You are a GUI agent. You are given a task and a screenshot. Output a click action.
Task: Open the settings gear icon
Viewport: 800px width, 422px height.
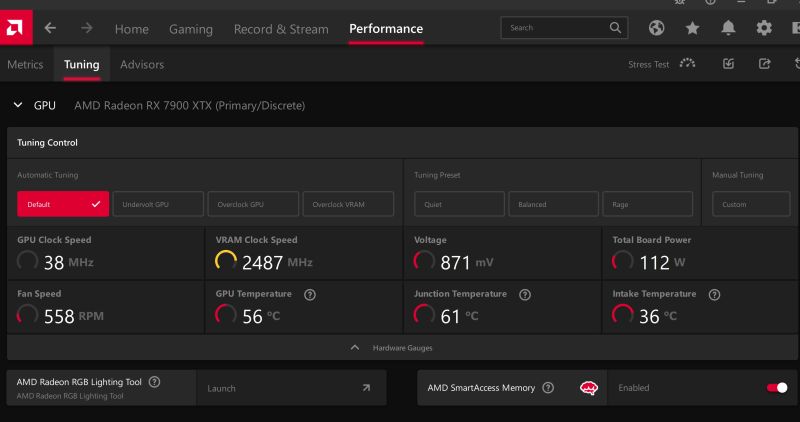(764, 28)
